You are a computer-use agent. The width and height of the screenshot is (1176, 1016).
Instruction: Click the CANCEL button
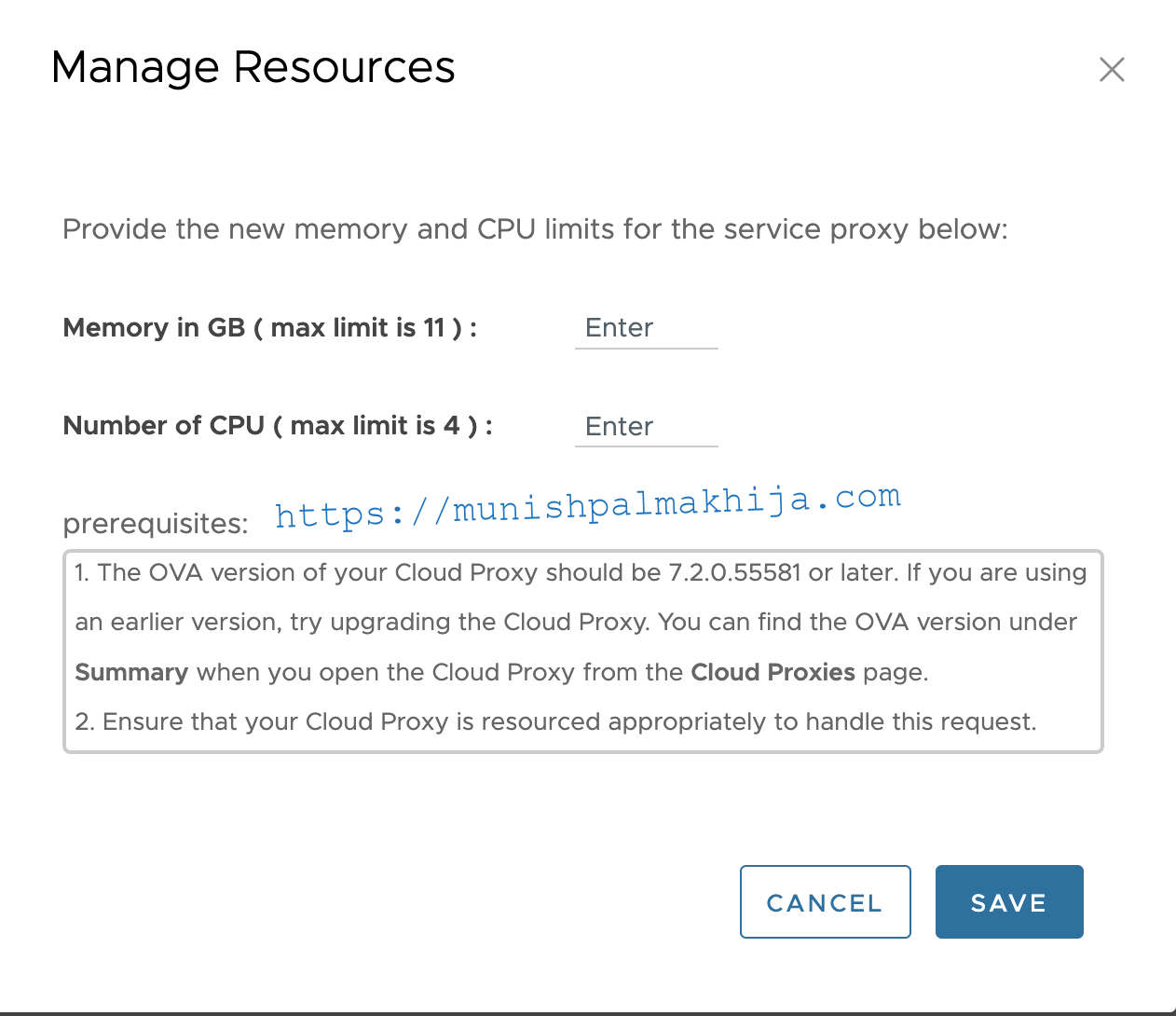pos(825,902)
